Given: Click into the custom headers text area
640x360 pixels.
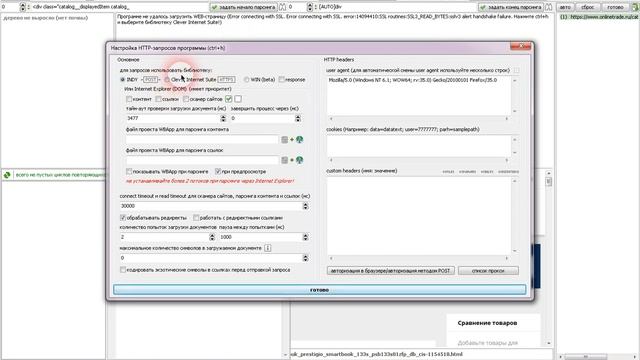Looking at the screenshot, I should coord(419,216).
